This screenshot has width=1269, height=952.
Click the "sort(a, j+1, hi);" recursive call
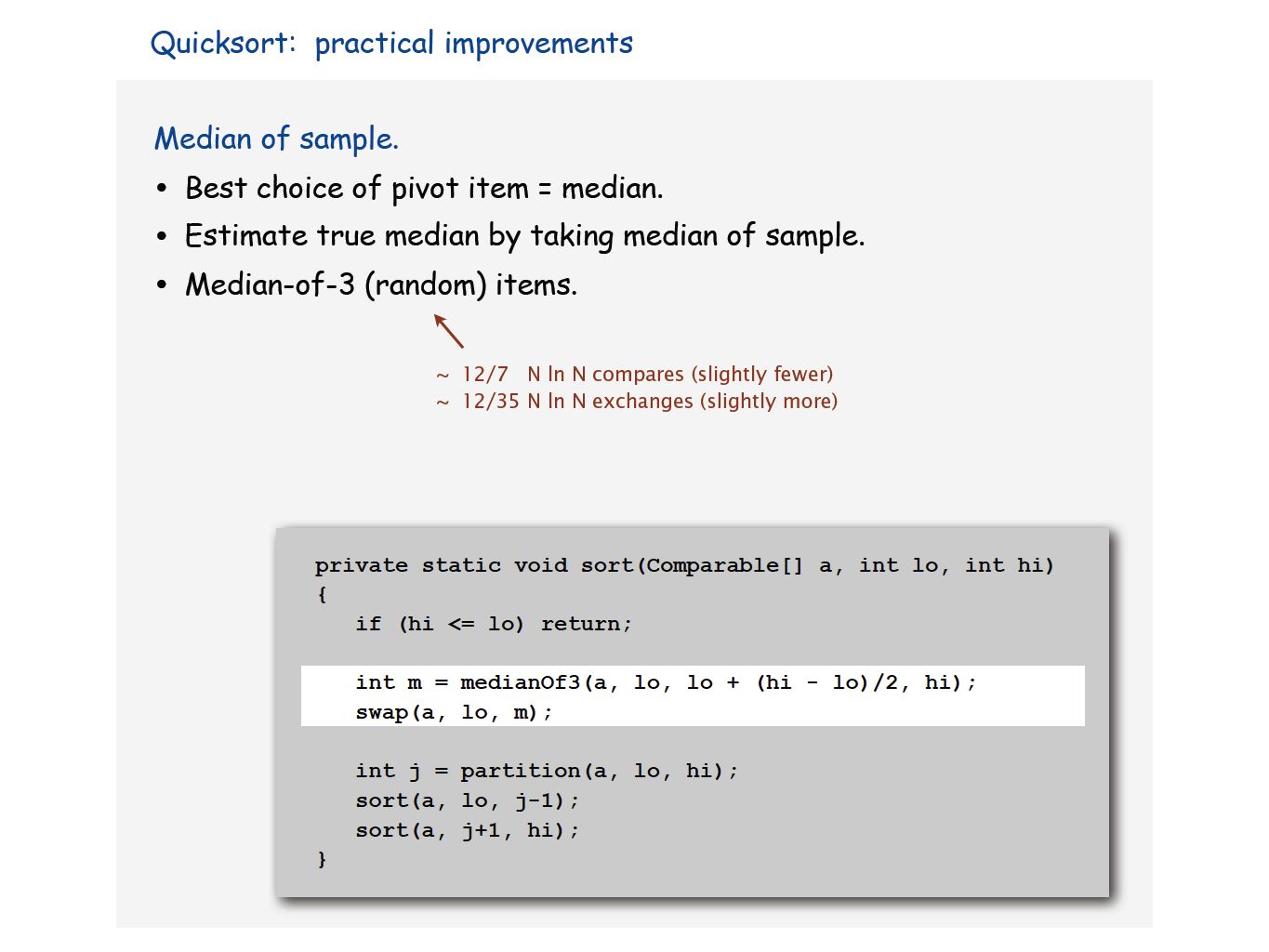(467, 830)
